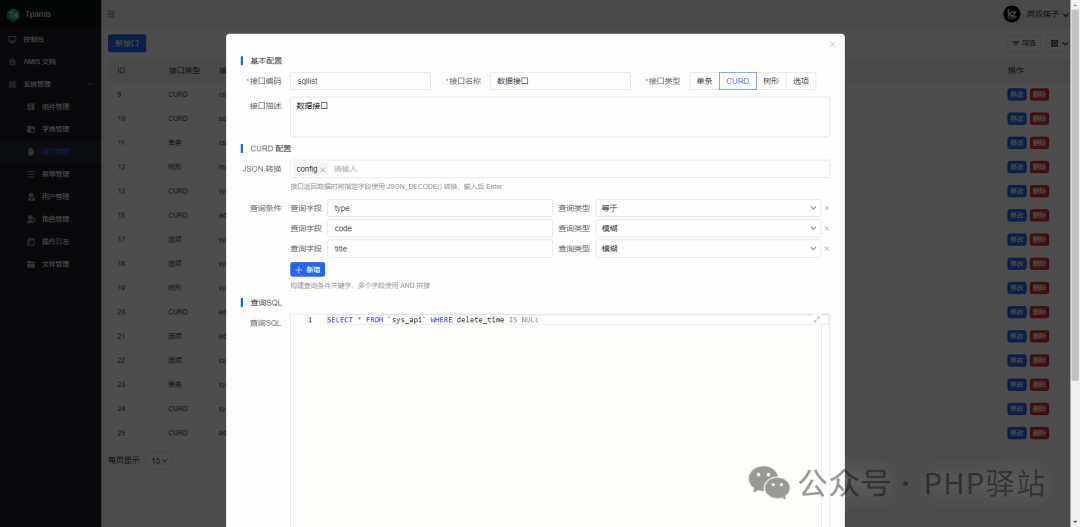Click ID cell 24 in the table
Image resolution: width=1080 pixels, height=527 pixels.
121,409
